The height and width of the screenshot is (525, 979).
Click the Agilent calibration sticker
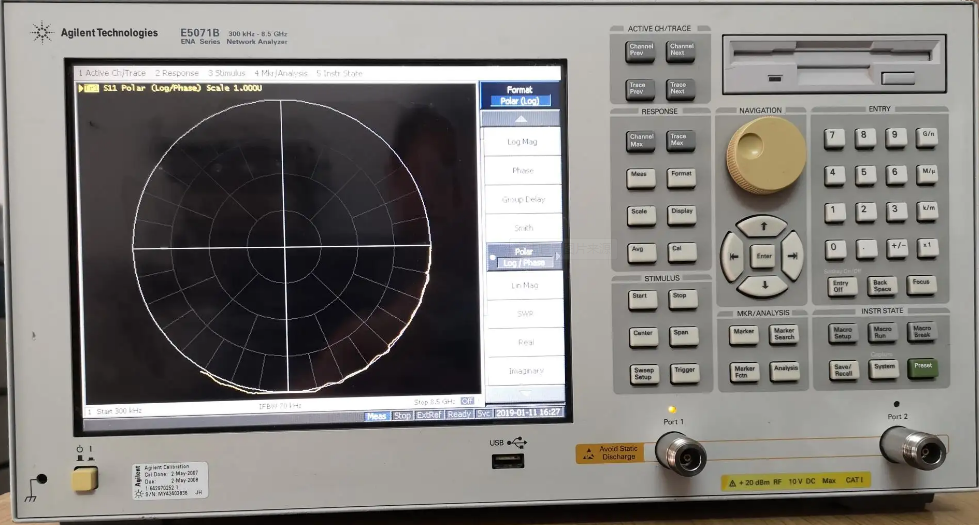click(x=170, y=481)
